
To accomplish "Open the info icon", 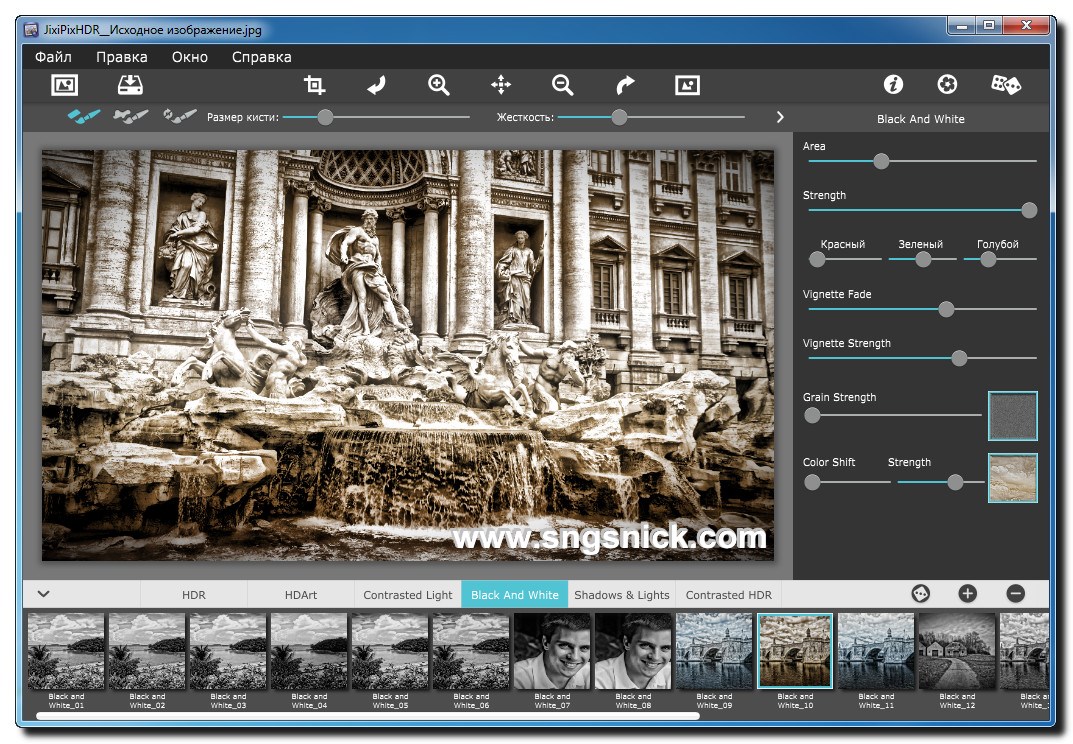I will [893, 84].
